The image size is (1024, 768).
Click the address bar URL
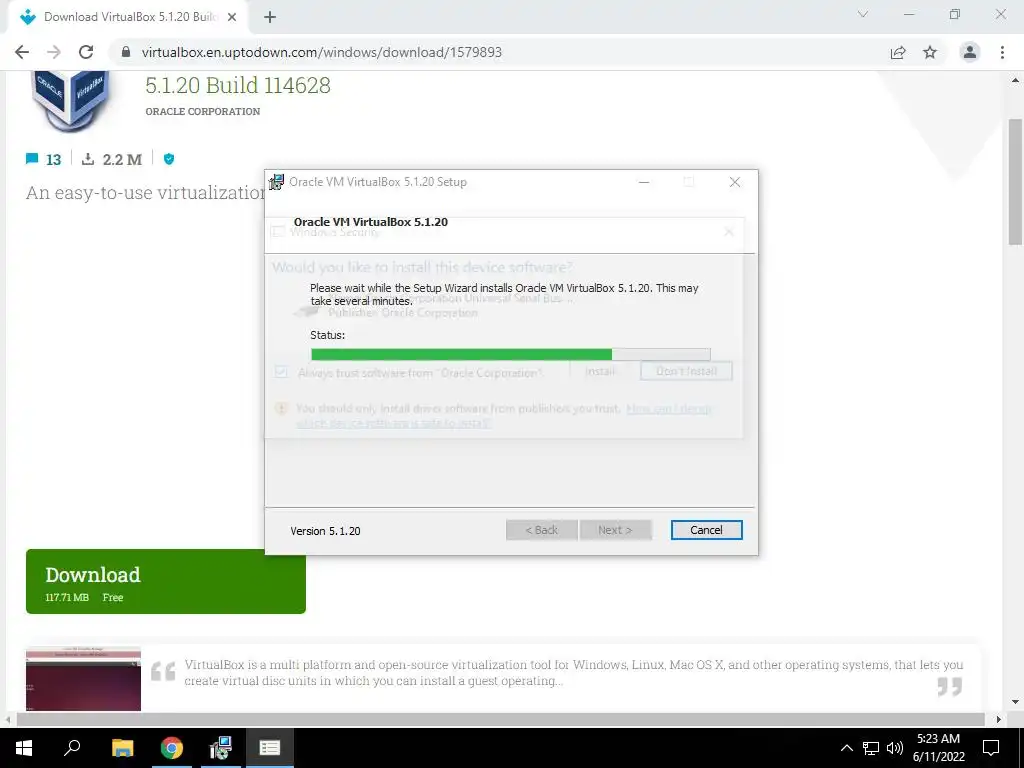tap(321, 52)
